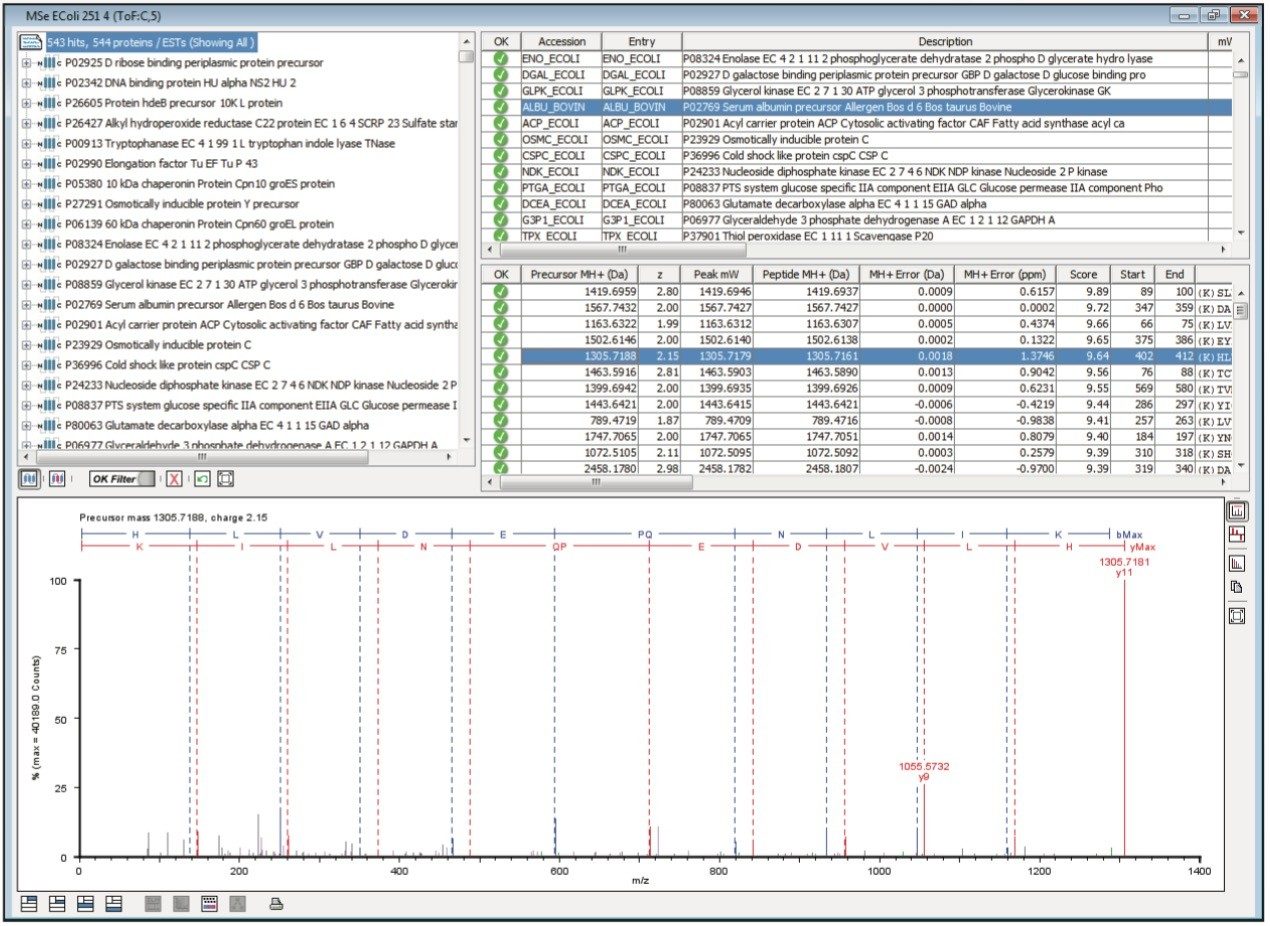Click the horizontal scrollbar thumb under the protein table

click(x=621, y=249)
